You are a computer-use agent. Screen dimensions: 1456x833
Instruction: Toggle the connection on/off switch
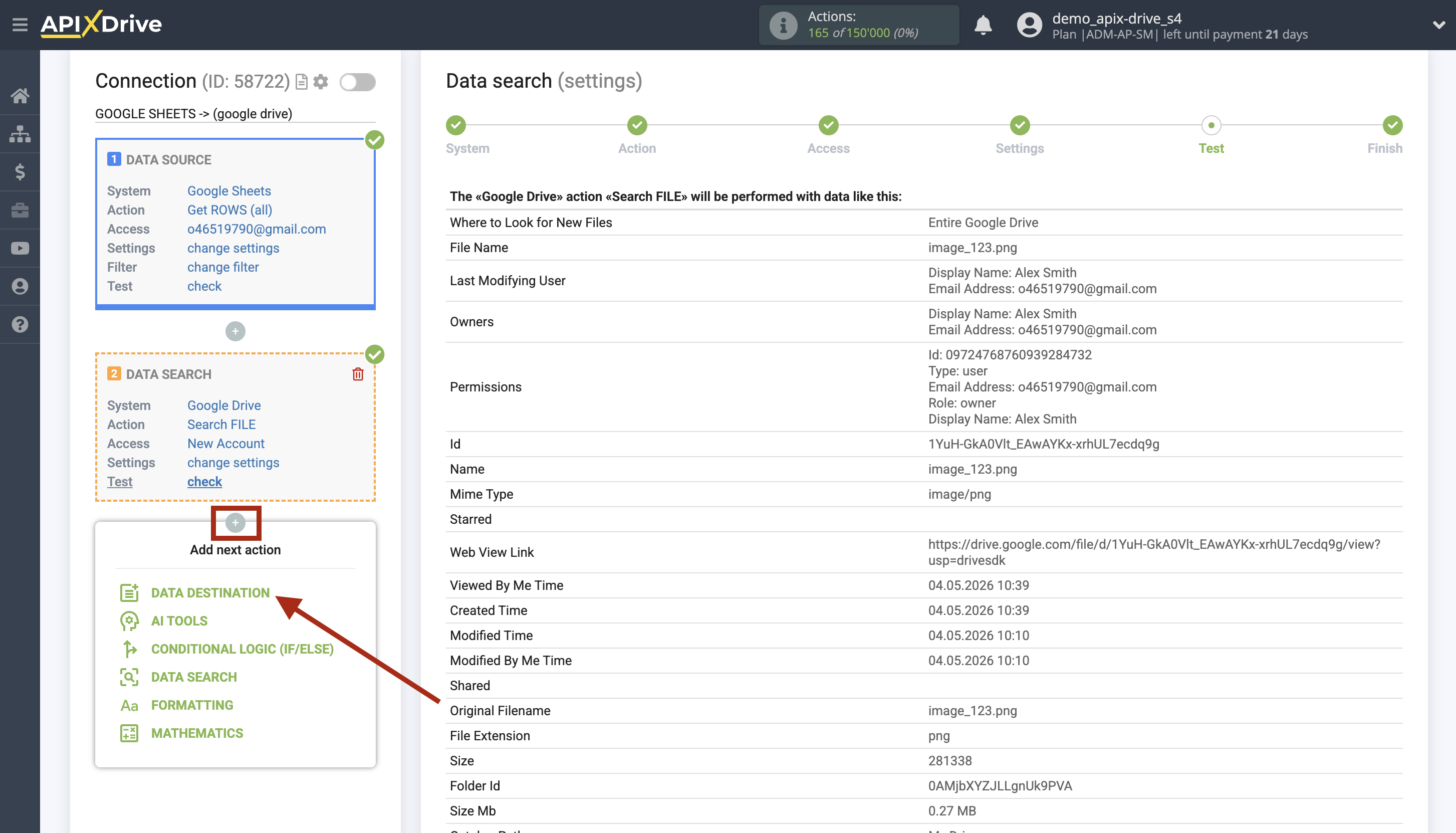click(357, 82)
